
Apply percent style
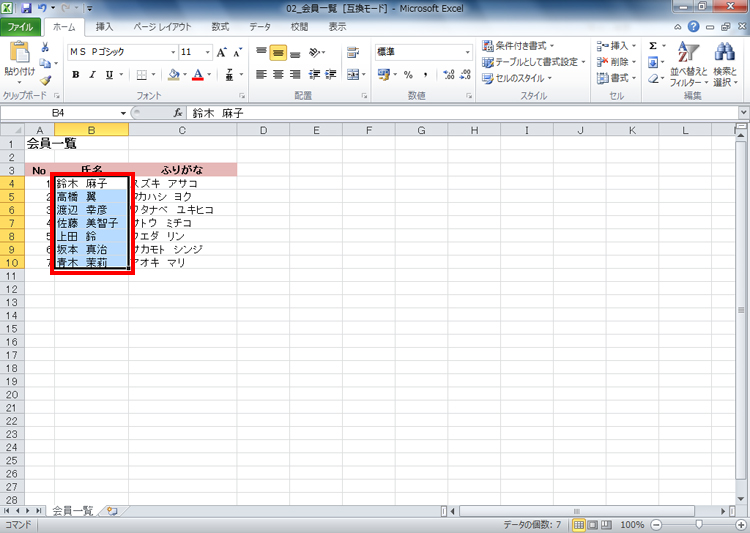(x=408, y=75)
